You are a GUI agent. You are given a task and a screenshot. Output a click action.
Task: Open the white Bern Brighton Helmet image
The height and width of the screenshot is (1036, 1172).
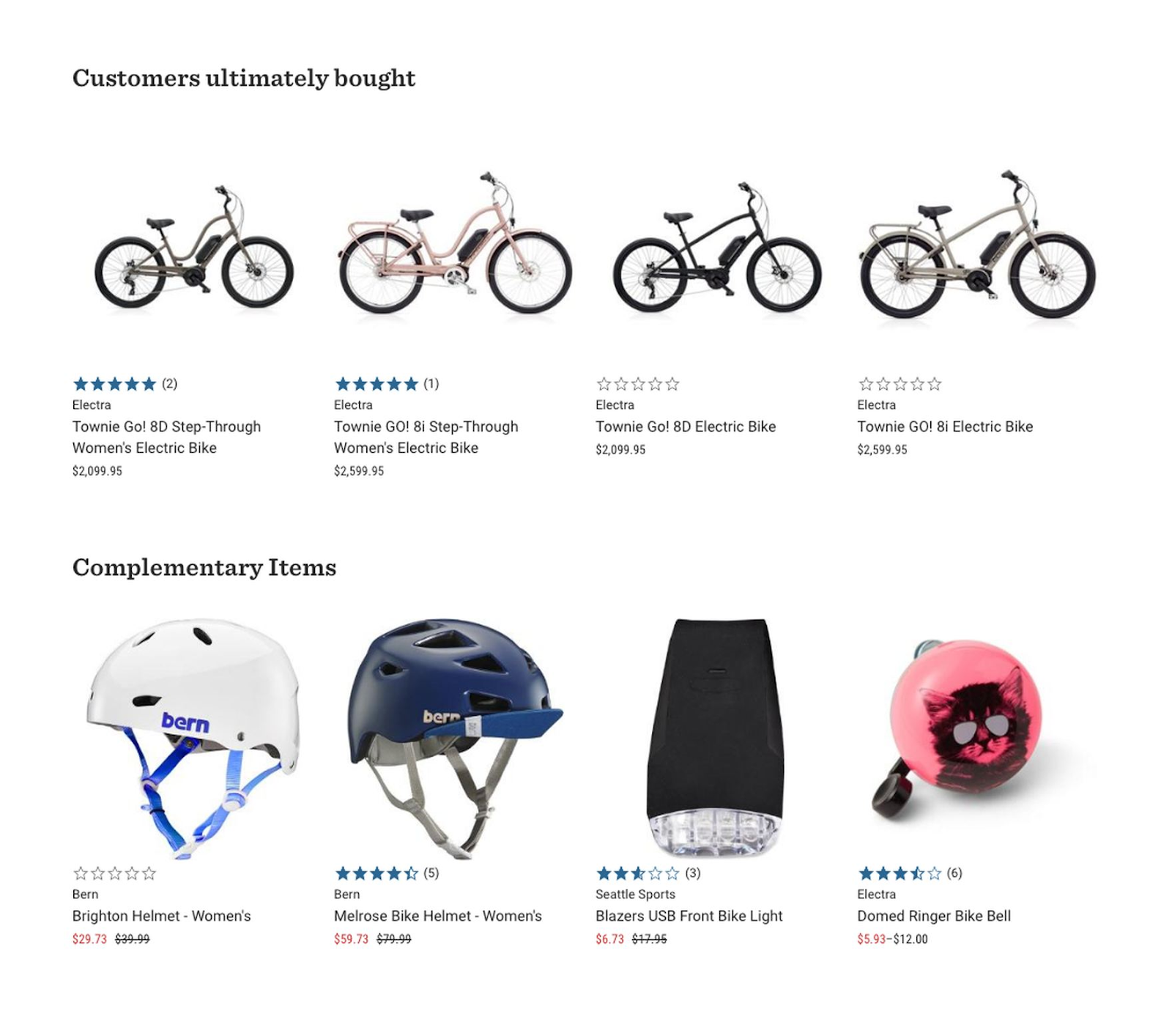[193, 738]
